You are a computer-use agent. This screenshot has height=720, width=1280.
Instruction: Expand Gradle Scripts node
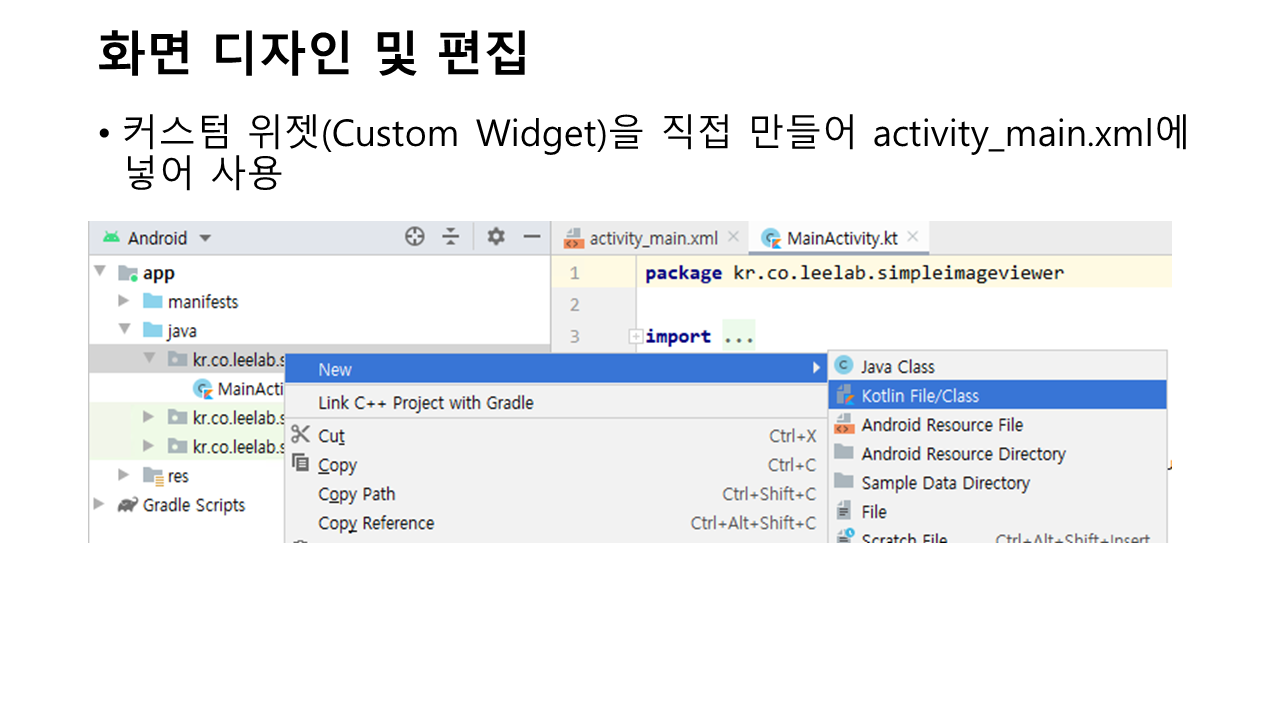99,504
